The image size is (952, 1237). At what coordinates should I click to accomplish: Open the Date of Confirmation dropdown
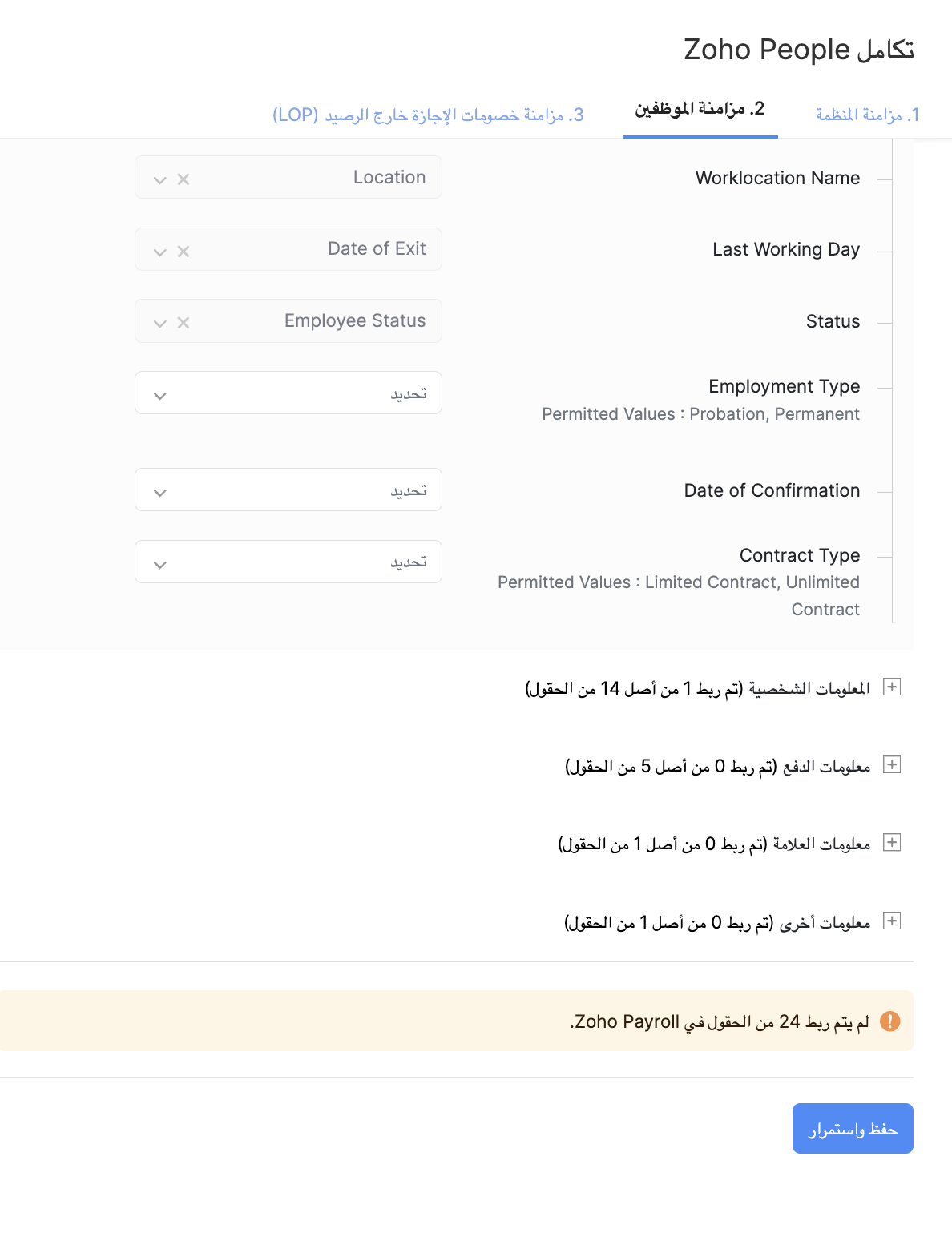288,490
